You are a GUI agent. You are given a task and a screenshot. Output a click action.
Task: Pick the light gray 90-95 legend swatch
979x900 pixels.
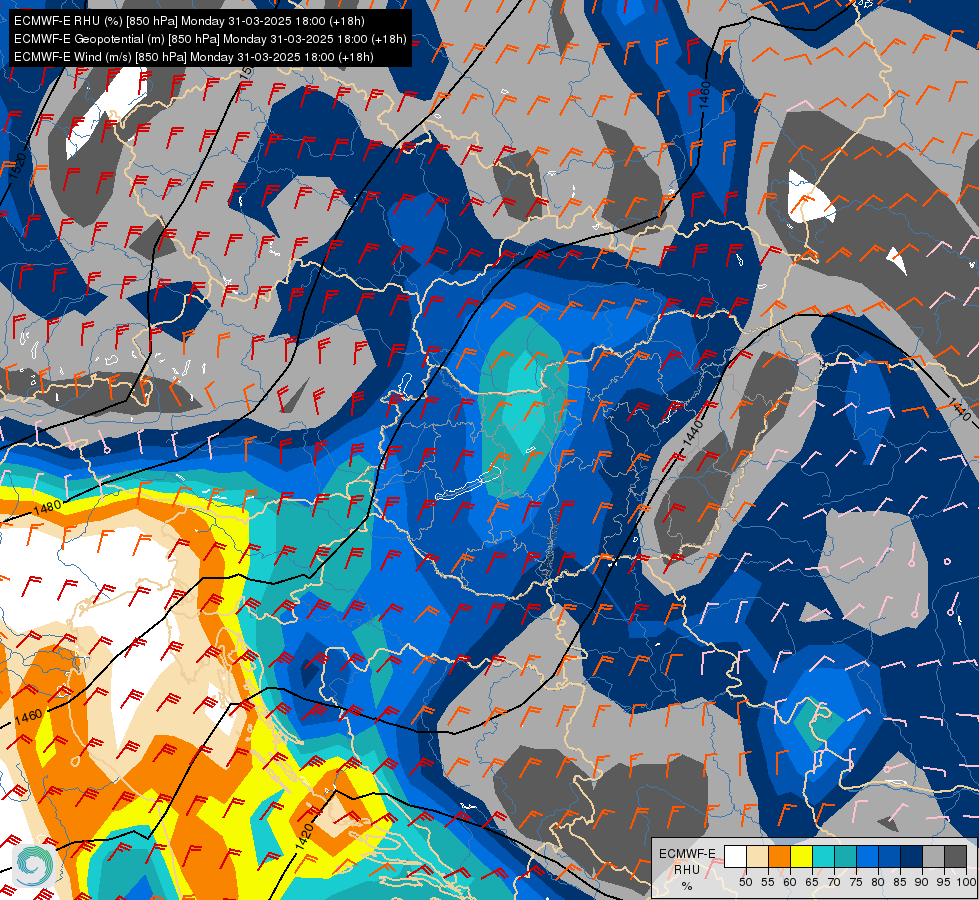[x=933, y=856]
